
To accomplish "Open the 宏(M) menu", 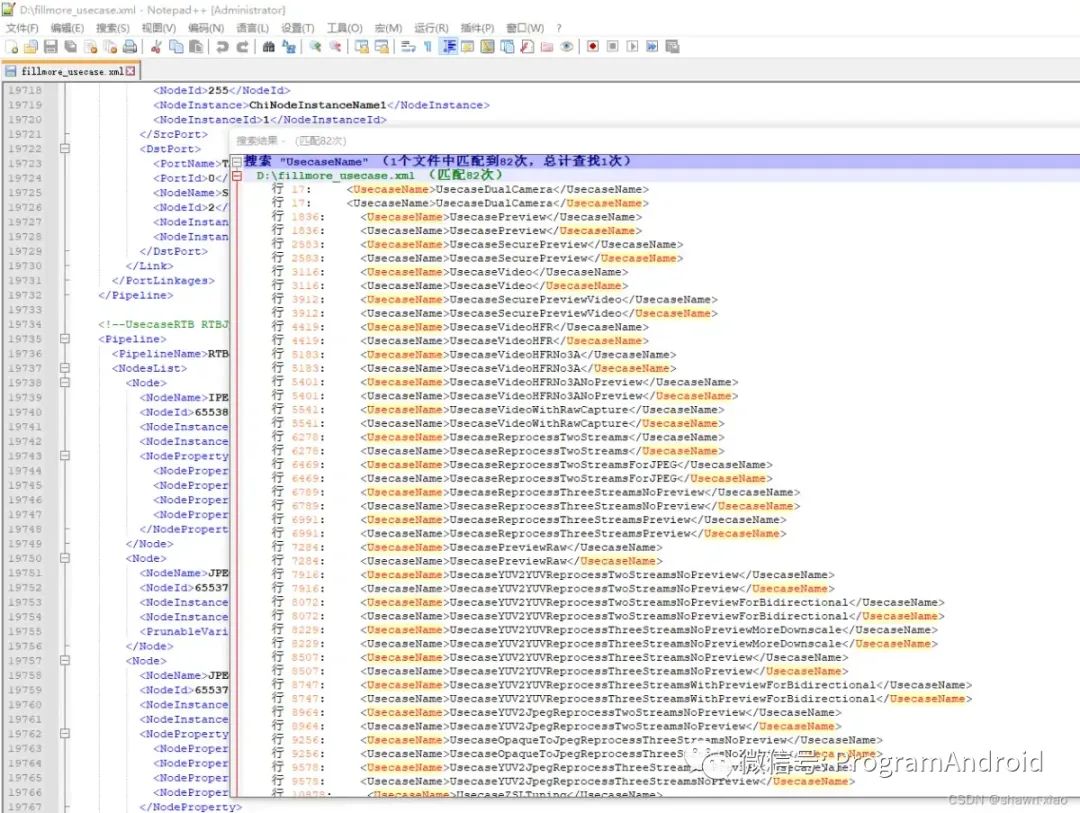I will [x=388, y=28].
